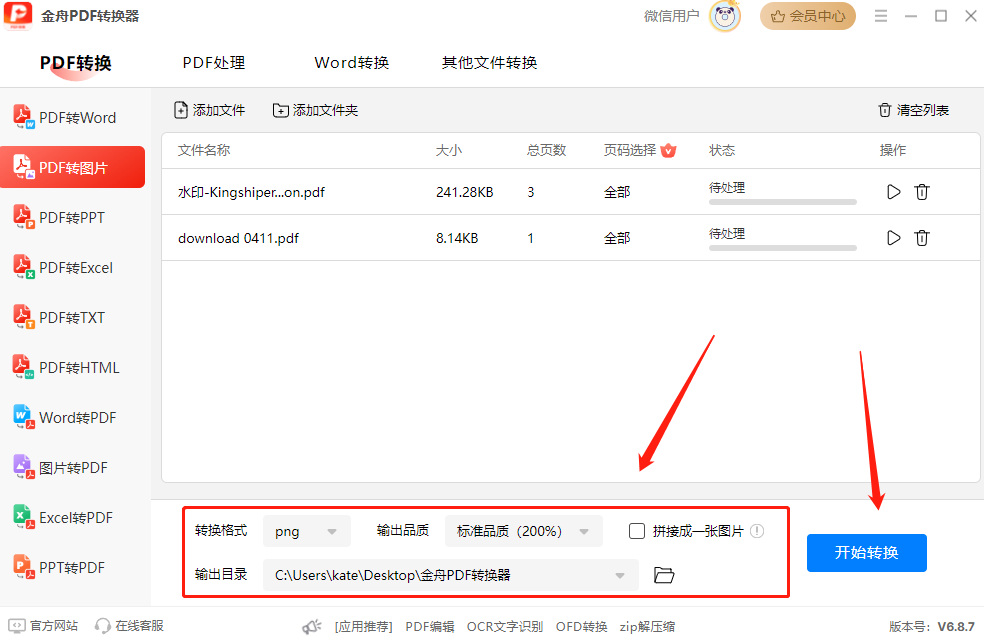Select the file name 水印-Kingshiper...on.pdf

pyautogui.click(x=251, y=193)
